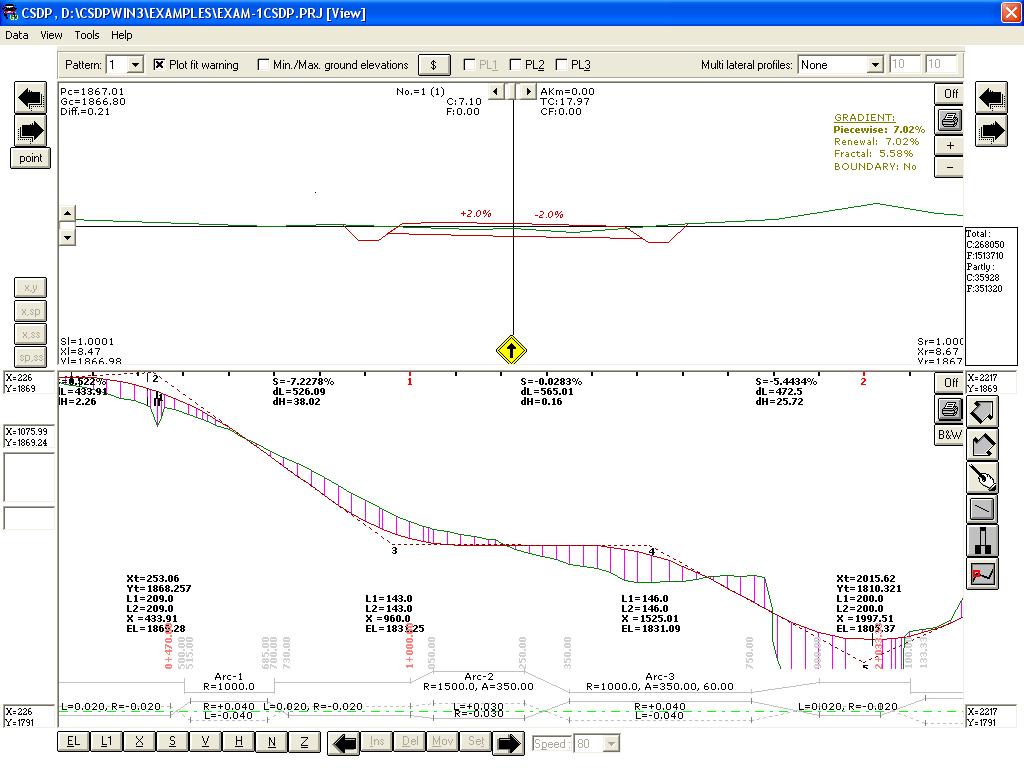
Task: Click the right arrow beside the Set button
Action: pyautogui.click(x=508, y=743)
